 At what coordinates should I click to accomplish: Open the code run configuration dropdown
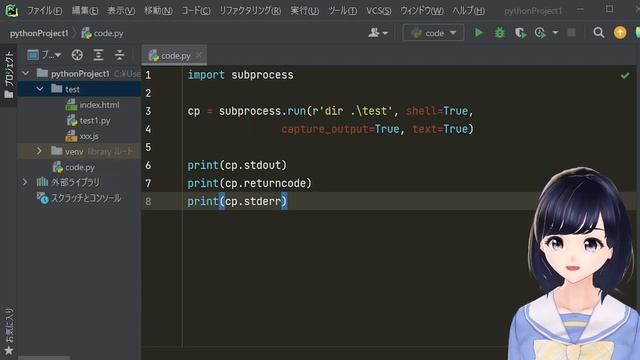pyautogui.click(x=433, y=33)
